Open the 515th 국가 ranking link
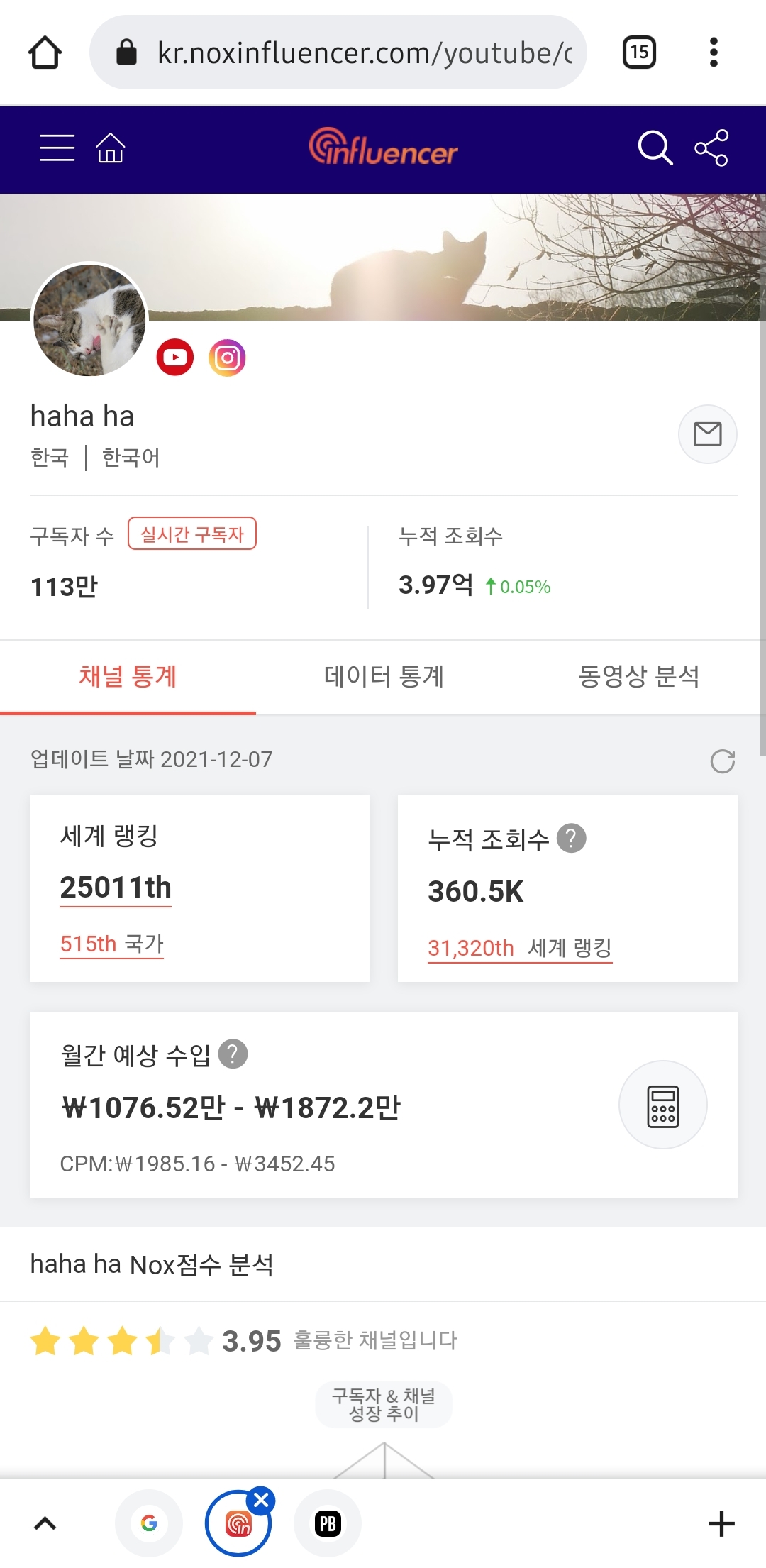Image resolution: width=766 pixels, height=1568 pixels. [112, 944]
